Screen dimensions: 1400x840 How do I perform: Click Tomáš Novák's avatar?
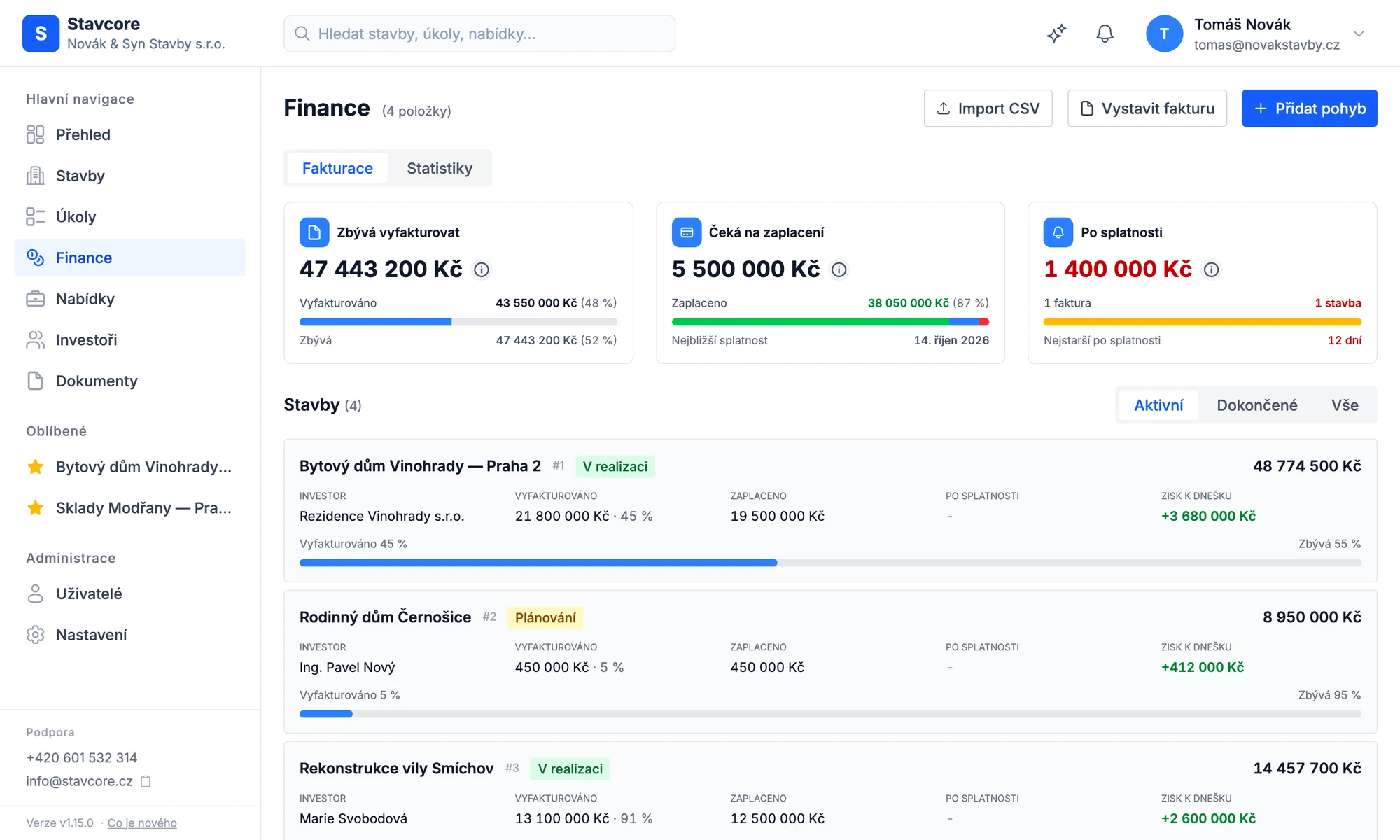(1164, 34)
